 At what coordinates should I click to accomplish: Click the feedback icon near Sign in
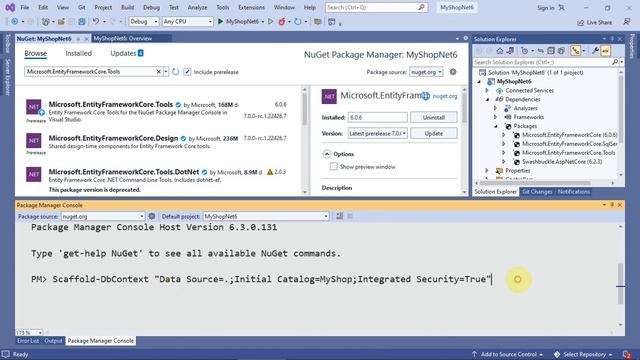(x=562, y=7)
